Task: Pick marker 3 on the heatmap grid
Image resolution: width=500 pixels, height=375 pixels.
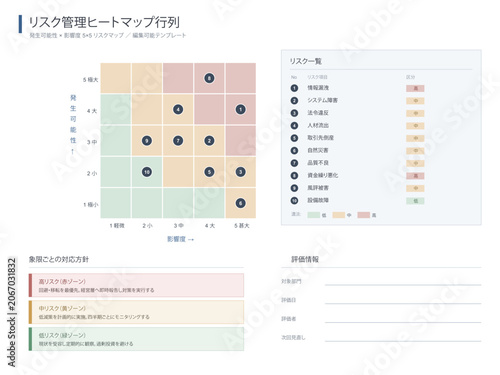Action: coord(240,172)
